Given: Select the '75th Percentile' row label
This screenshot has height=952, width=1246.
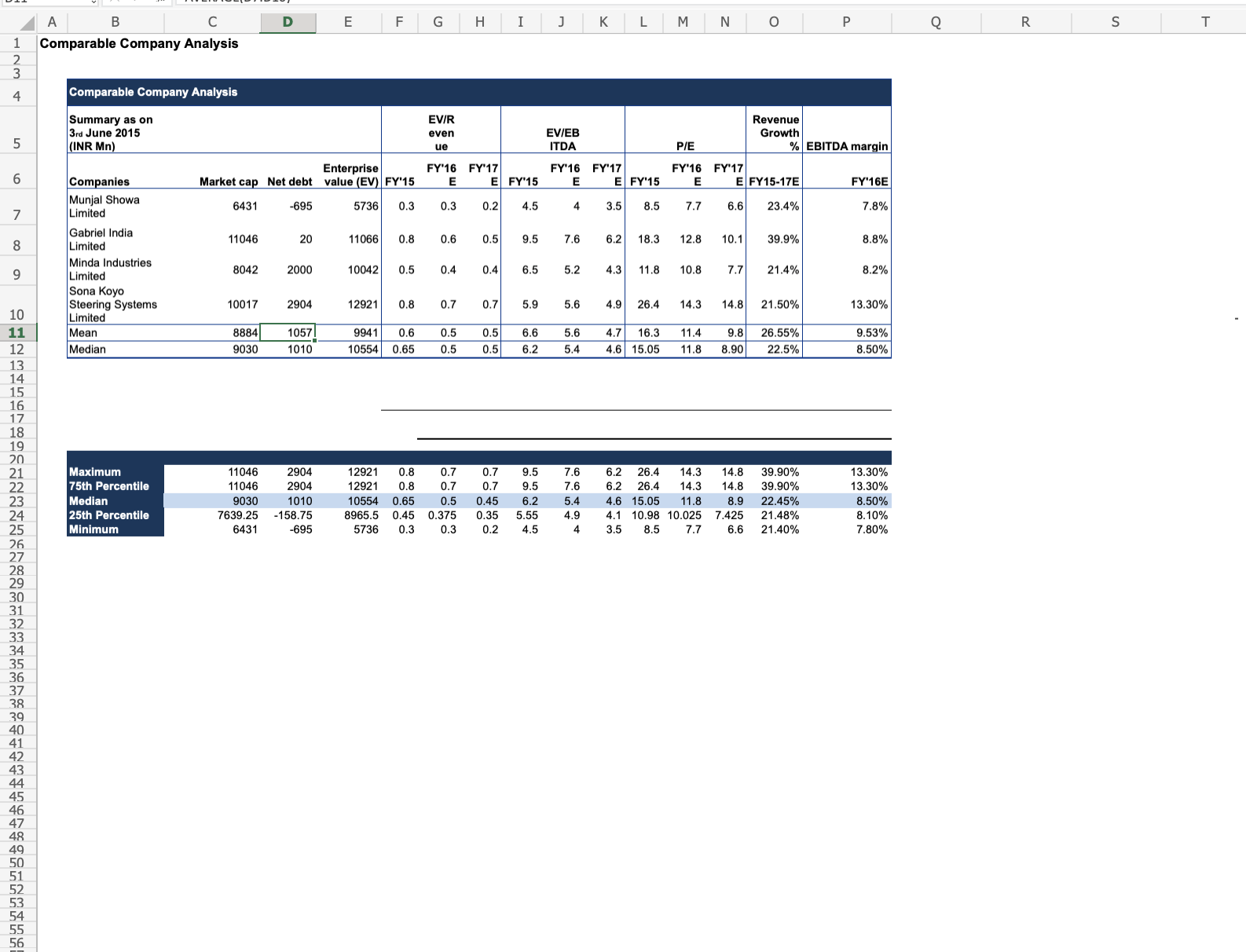Looking at the screenshot, I should tap(109, 486).
